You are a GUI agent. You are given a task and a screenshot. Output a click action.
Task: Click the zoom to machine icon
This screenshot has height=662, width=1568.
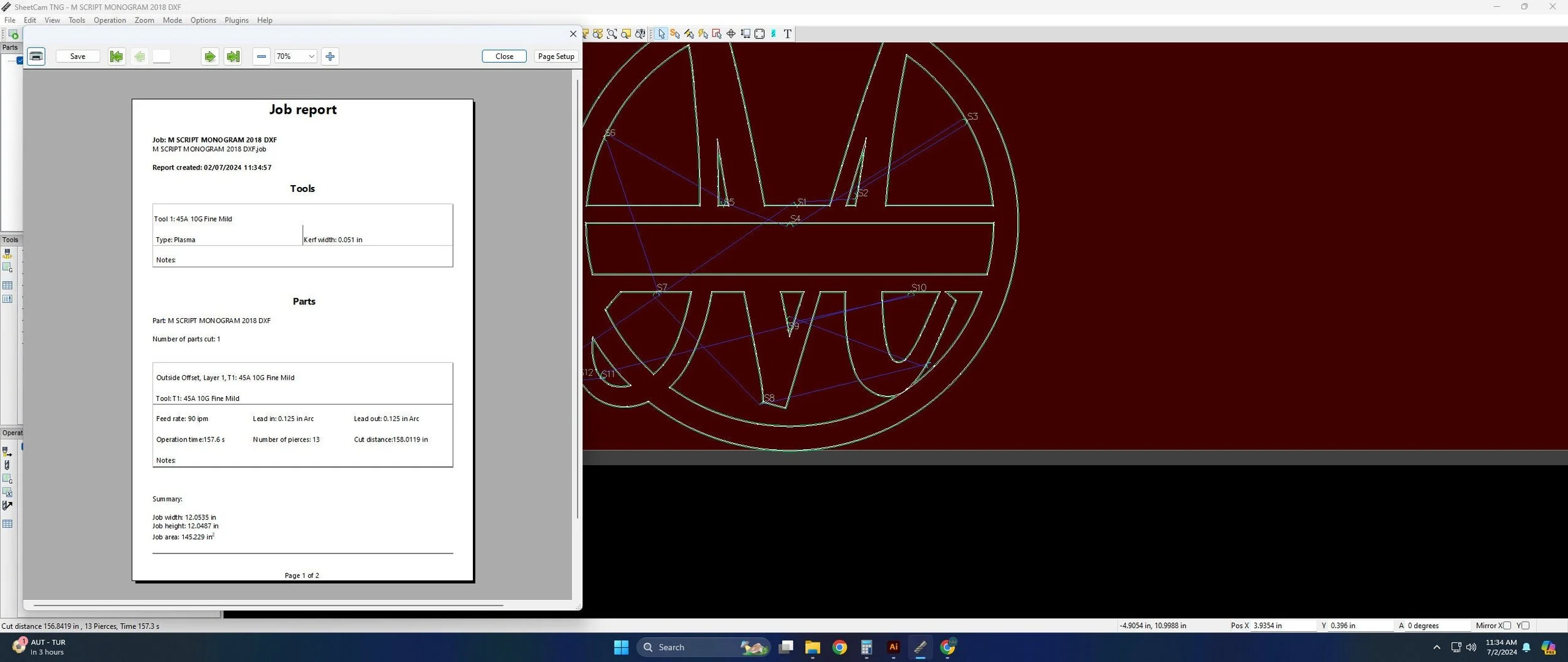(640, 34)
